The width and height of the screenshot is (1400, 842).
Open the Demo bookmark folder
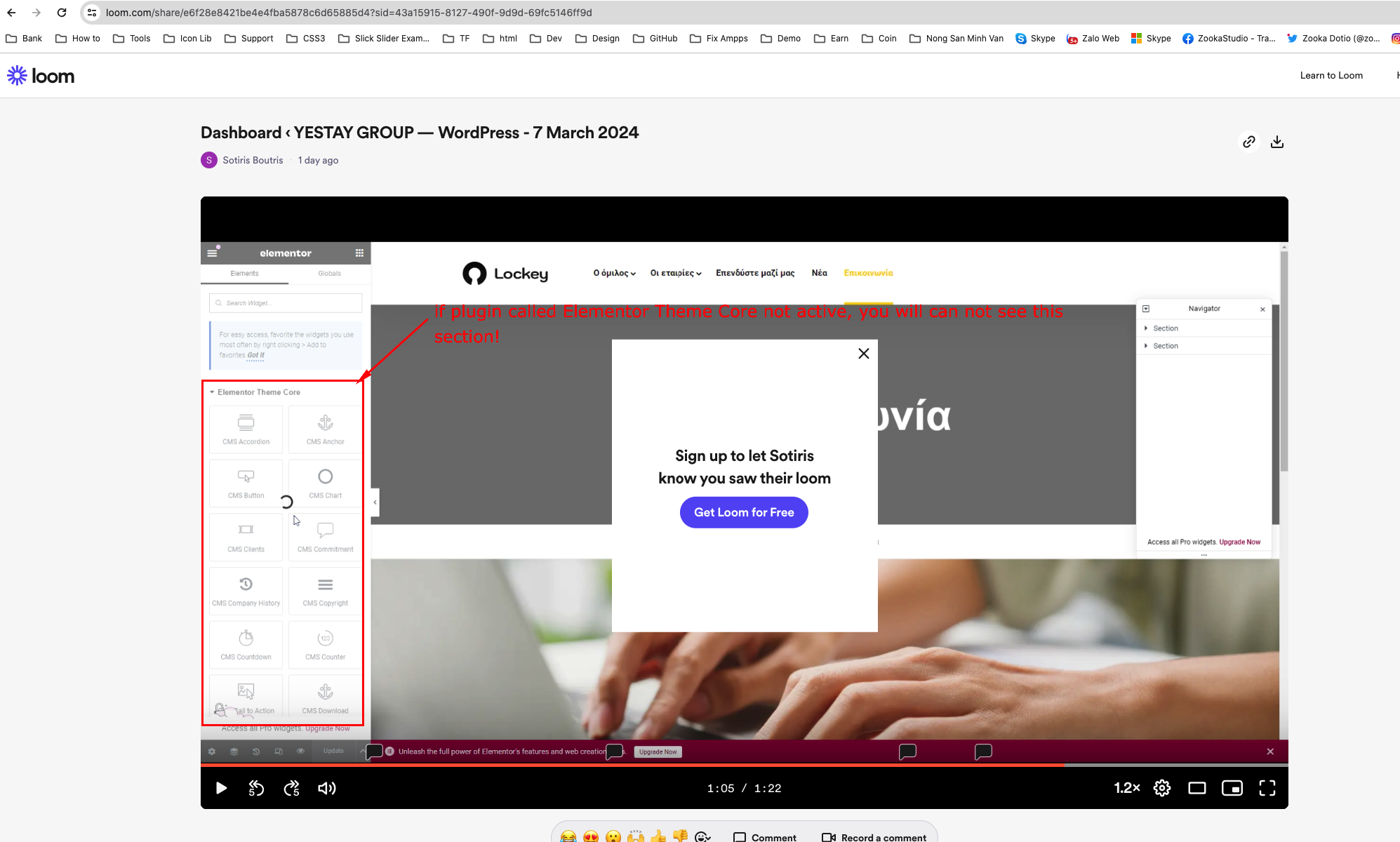click(781, 39)
